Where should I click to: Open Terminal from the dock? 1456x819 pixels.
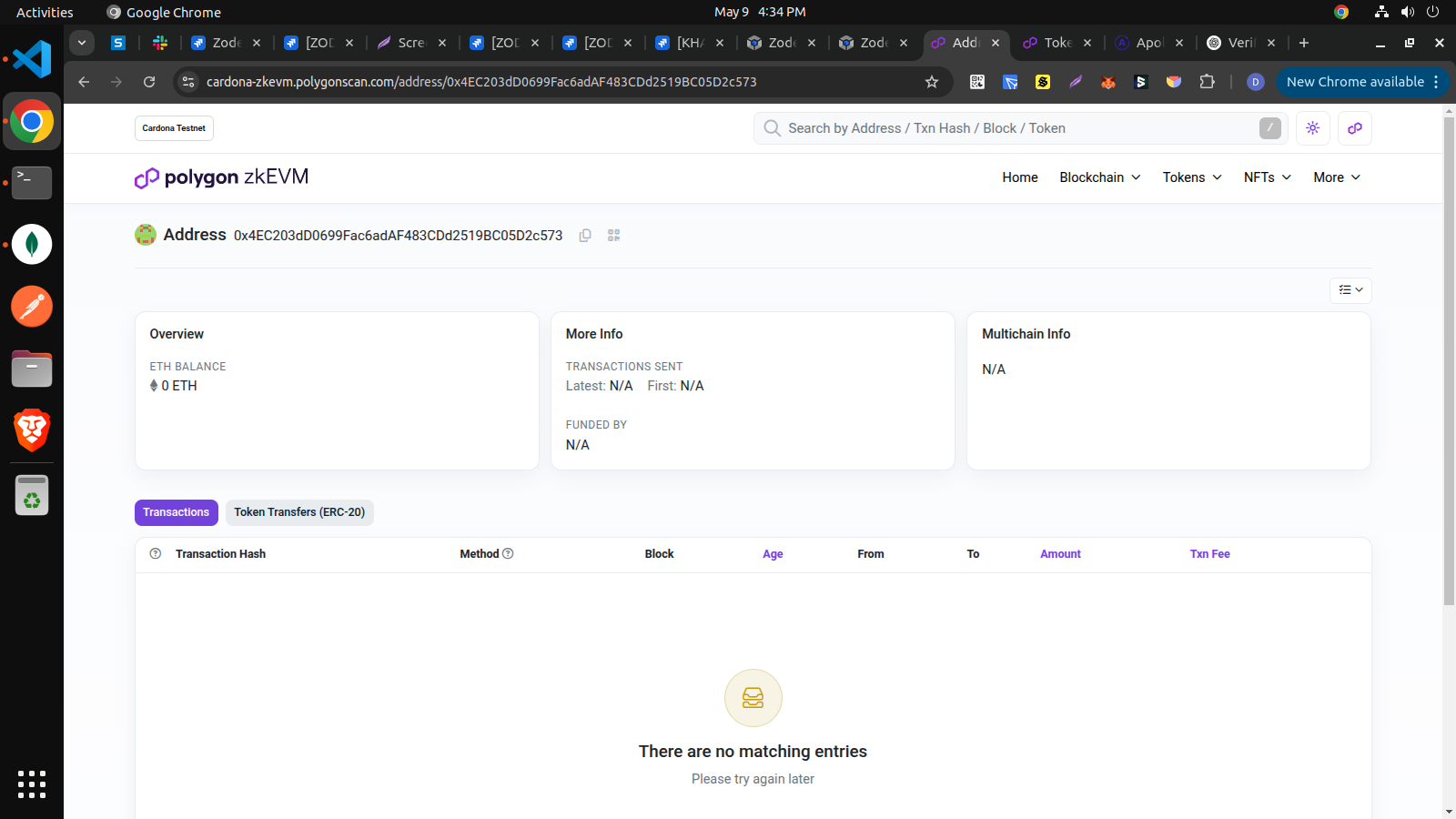coord(32,183)
